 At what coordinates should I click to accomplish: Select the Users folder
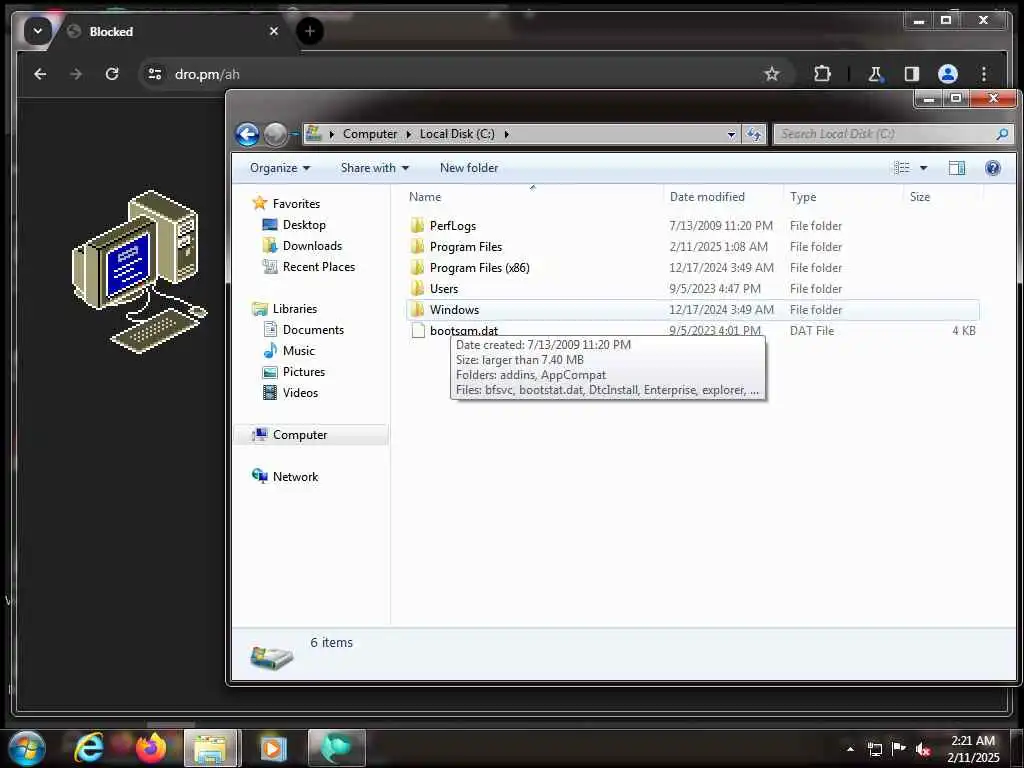[443, 289]
